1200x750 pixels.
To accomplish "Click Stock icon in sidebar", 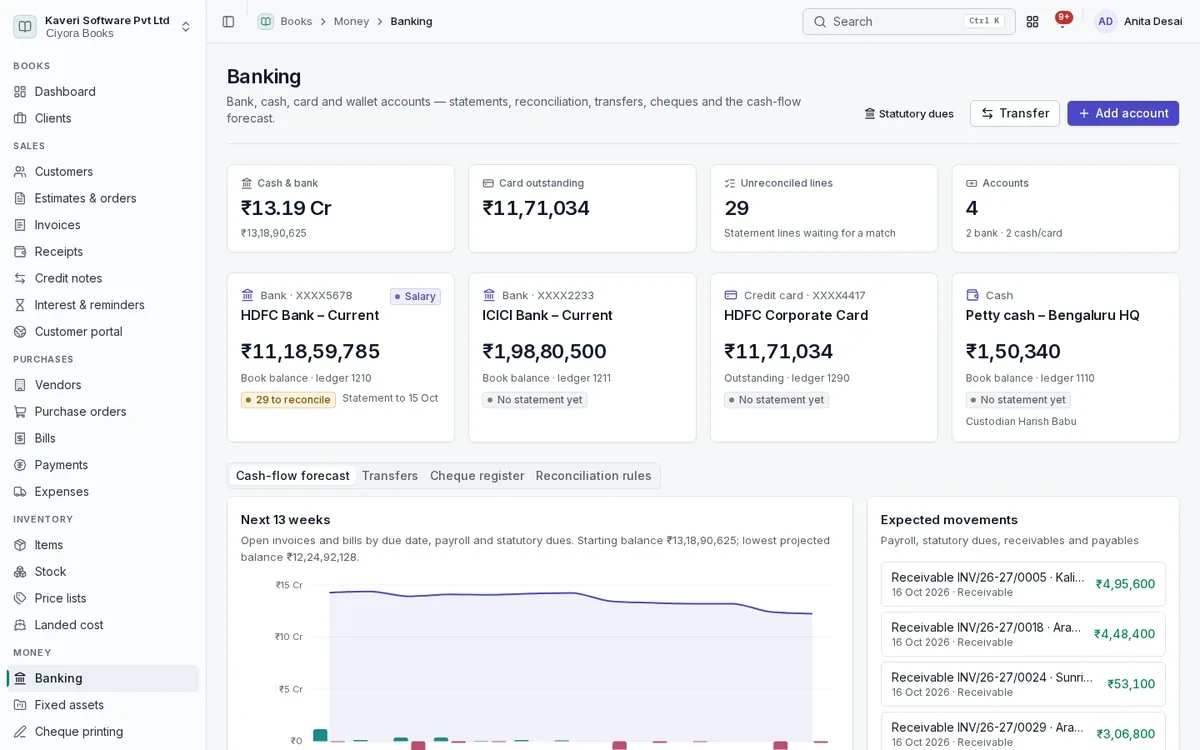I will tap(20, 571).
